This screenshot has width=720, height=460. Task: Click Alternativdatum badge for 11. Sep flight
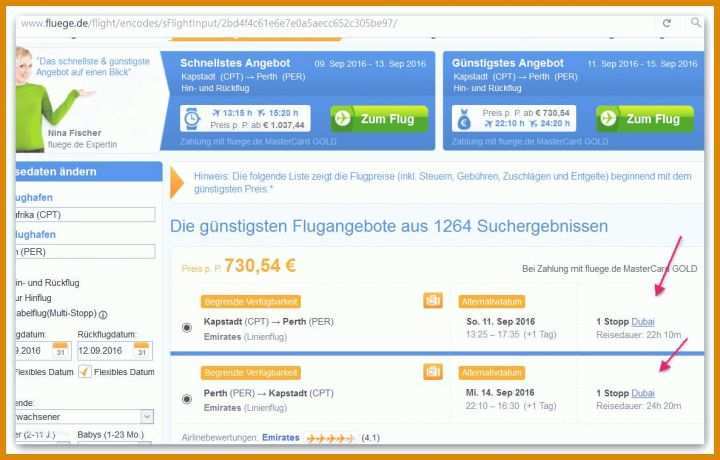coord(492,302)
